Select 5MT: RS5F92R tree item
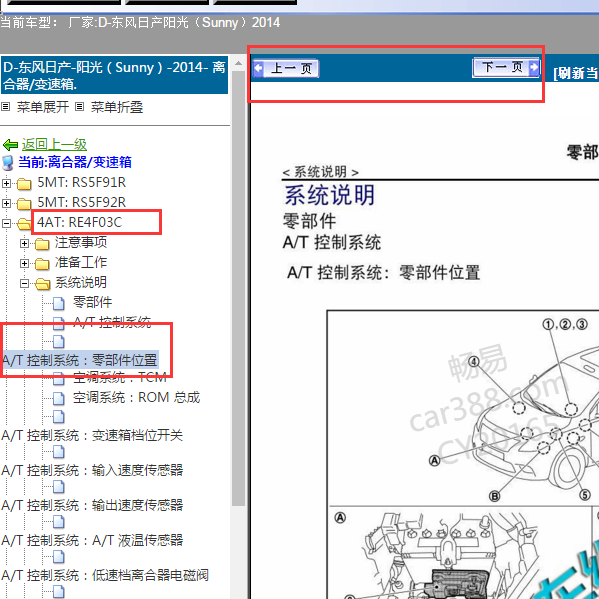Image resolution: width=599 pixels, height=599 pixels. (81, 202)
